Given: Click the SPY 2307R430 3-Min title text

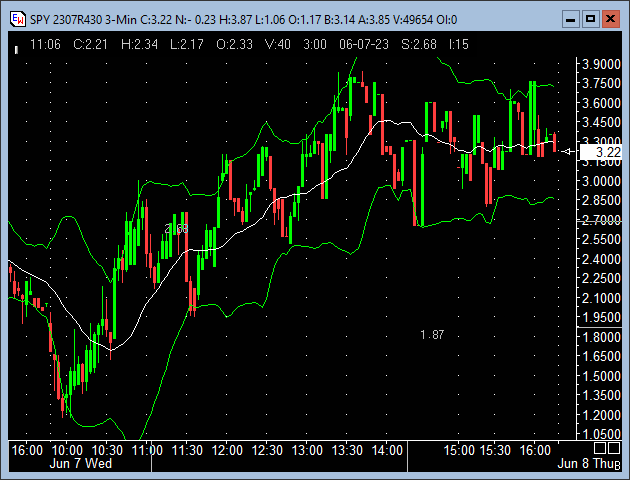Looking at the screenshot, I should [x=83, y=20].
